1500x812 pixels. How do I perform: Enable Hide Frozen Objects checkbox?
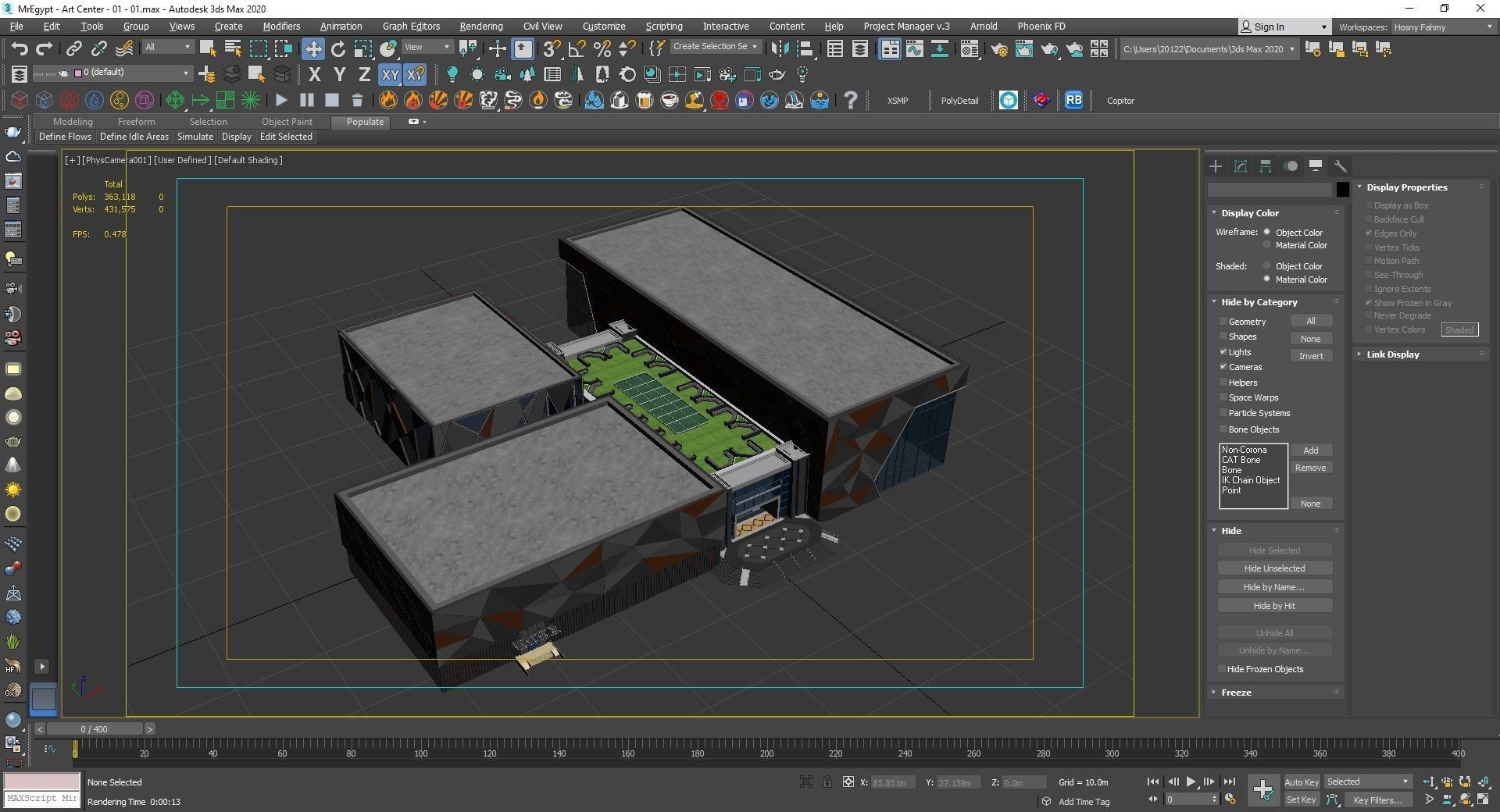click(1222, 669)
